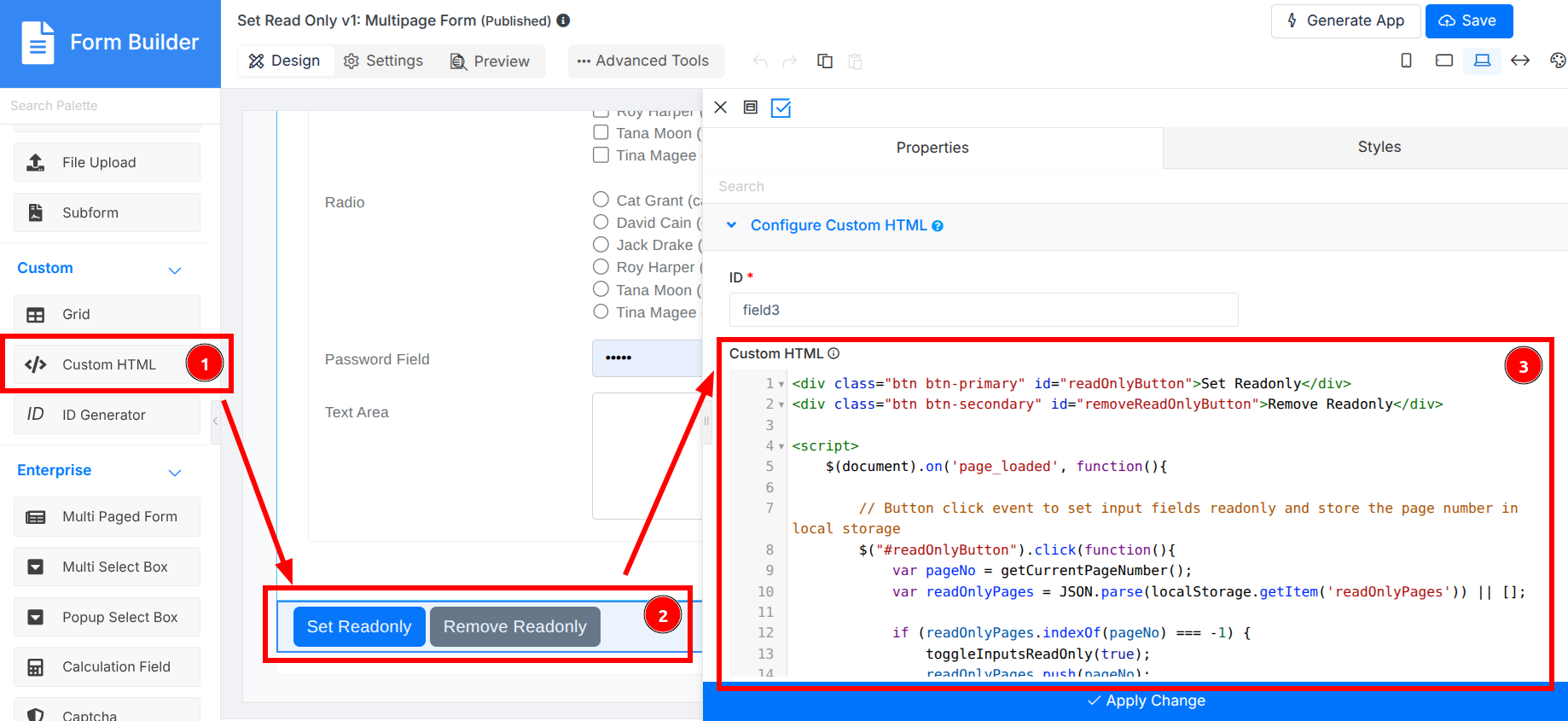This screenshot has height=721, width=1568.
Task: Open the Advanced Tools menu
Action: tap(645, 61)
